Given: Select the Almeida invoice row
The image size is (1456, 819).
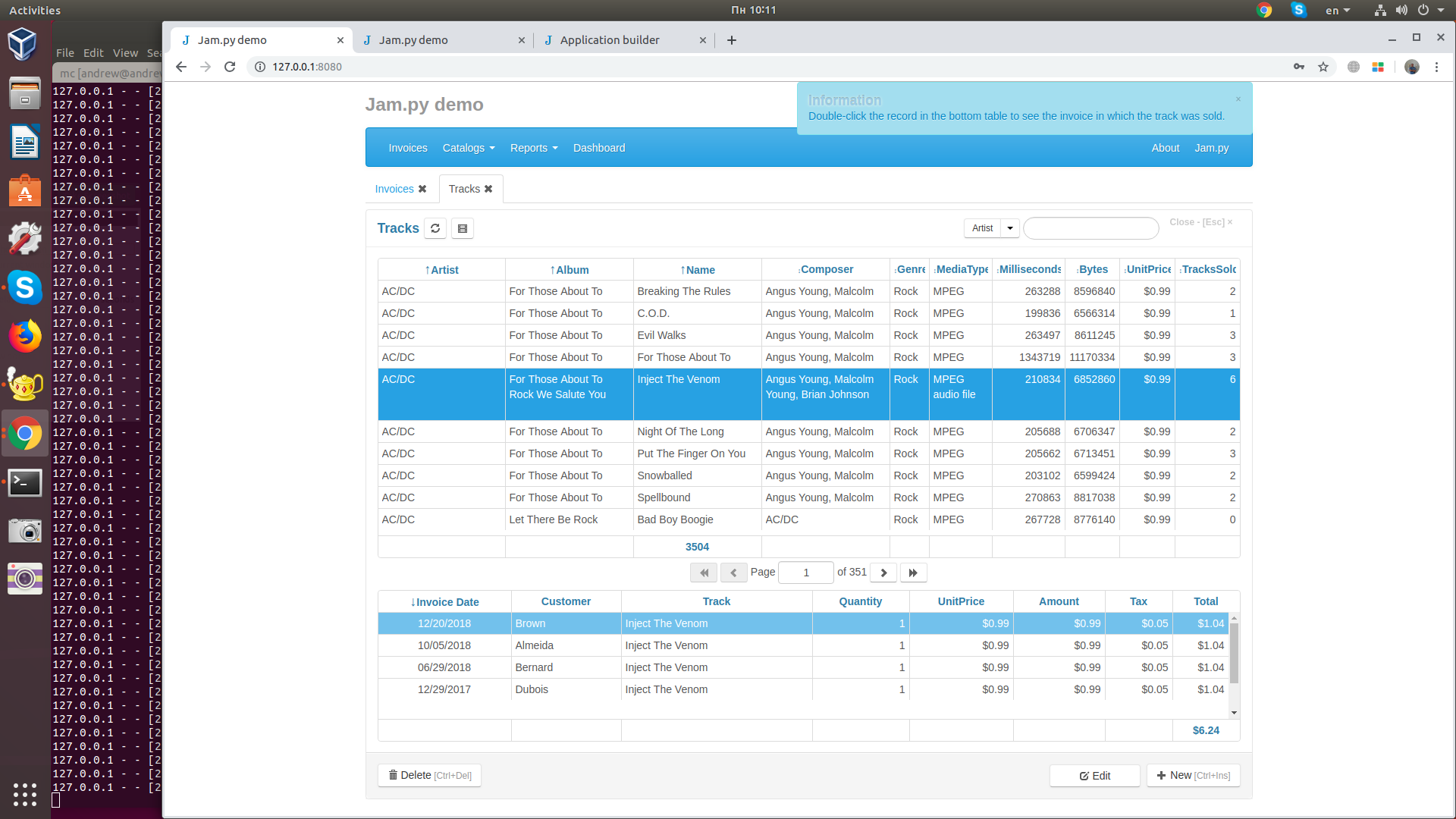Looking at the screenshot, I should click(x=803, y=645).
